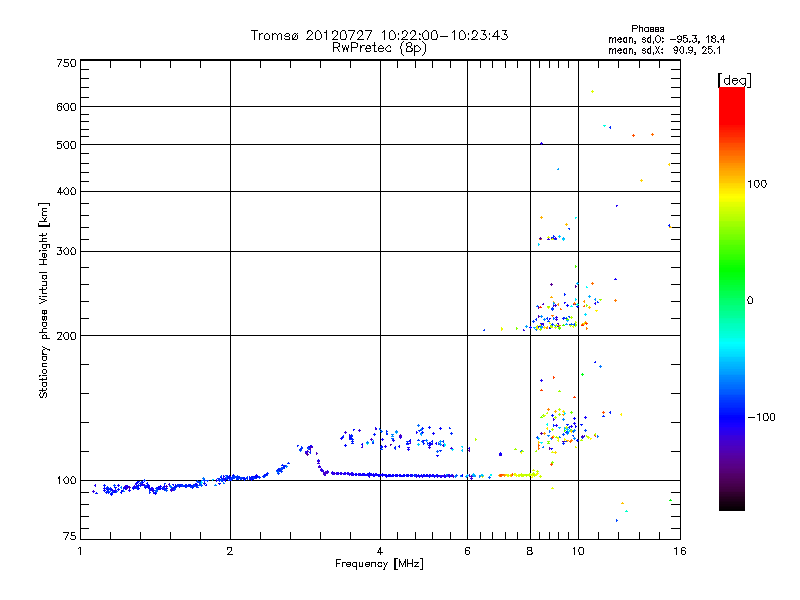The height and width of the screenshot is (600, 800).
Task: Click the y-axis label "Stationary phase Virtual Height [km]"
Action: point(43,301)
